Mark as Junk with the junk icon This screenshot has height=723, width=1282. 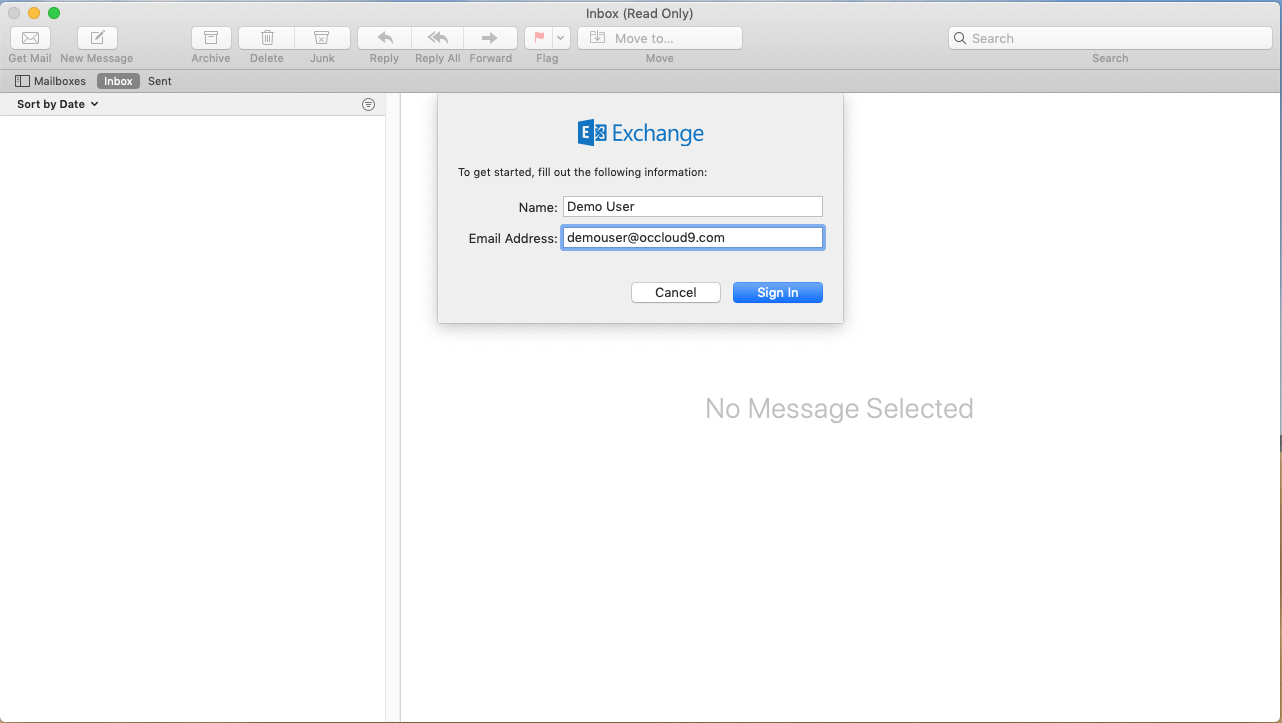coord(322,38)
